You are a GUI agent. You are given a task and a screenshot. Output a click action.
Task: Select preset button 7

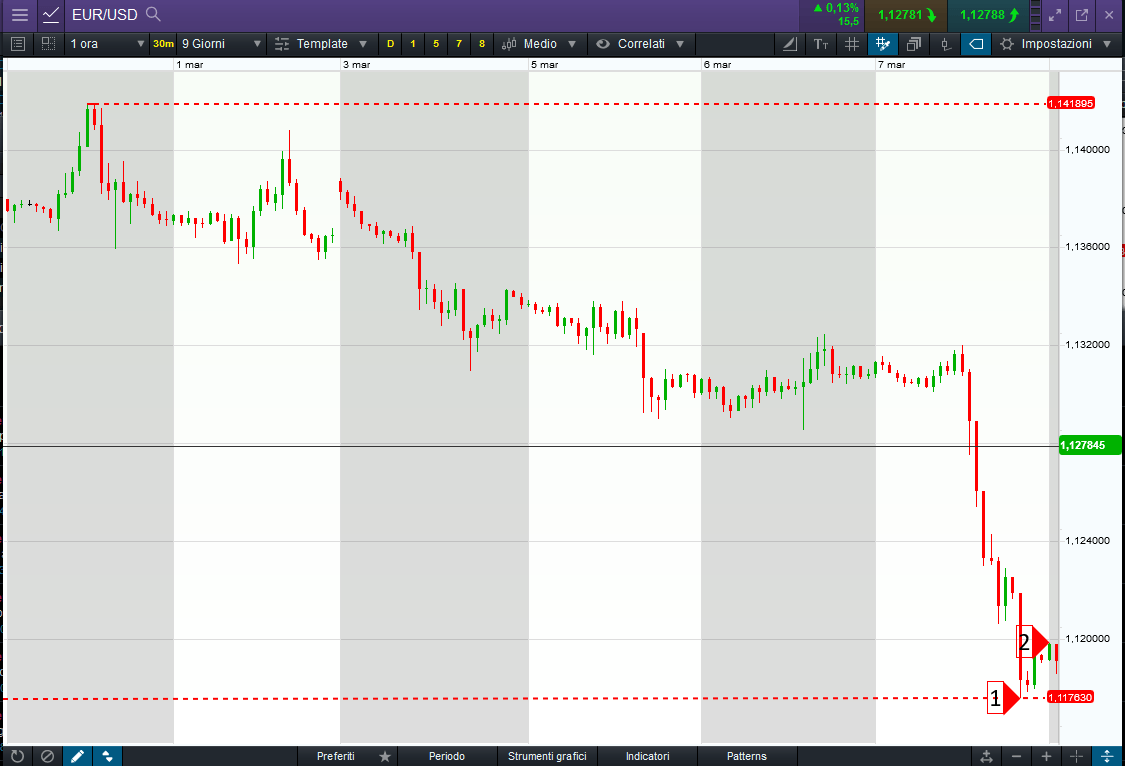coord(458,44)
